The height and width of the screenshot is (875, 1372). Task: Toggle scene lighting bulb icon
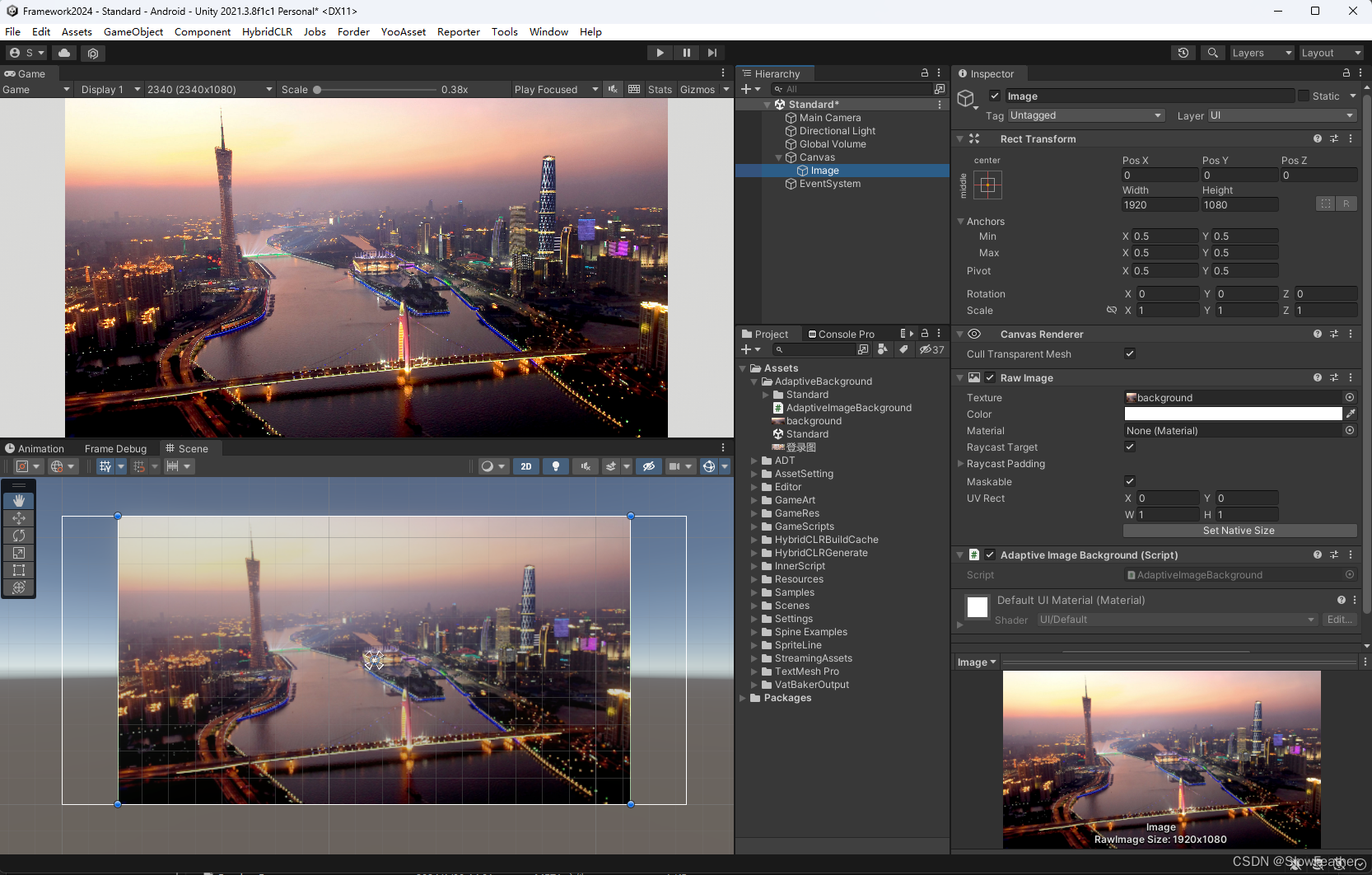tap(556, 466)
